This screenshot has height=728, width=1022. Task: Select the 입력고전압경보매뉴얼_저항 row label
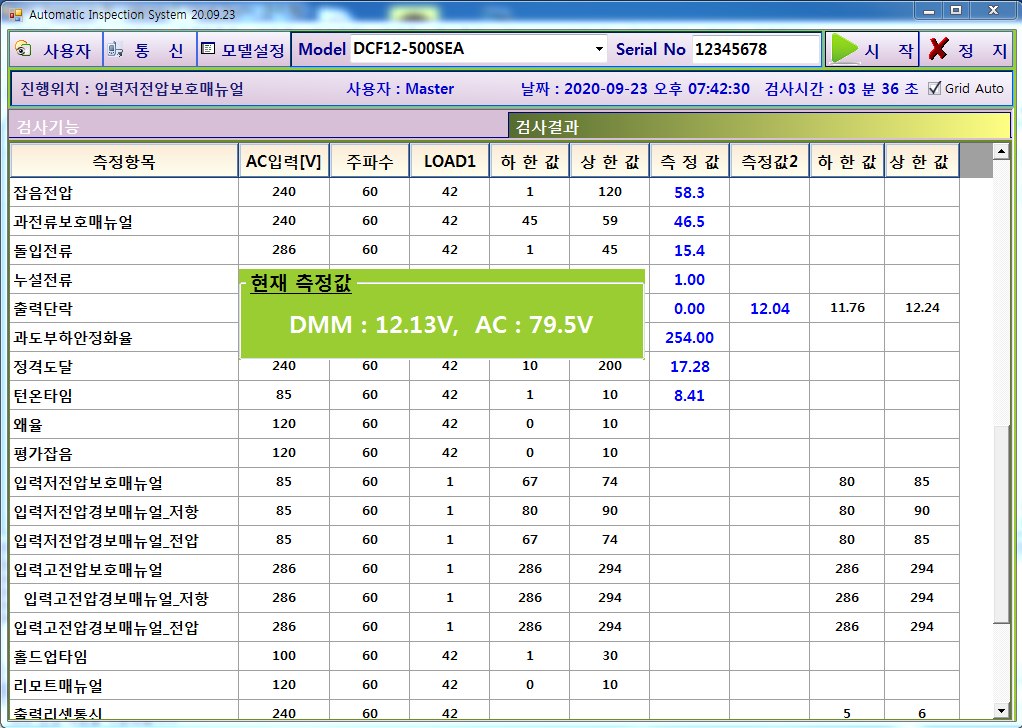click(116, 599)
